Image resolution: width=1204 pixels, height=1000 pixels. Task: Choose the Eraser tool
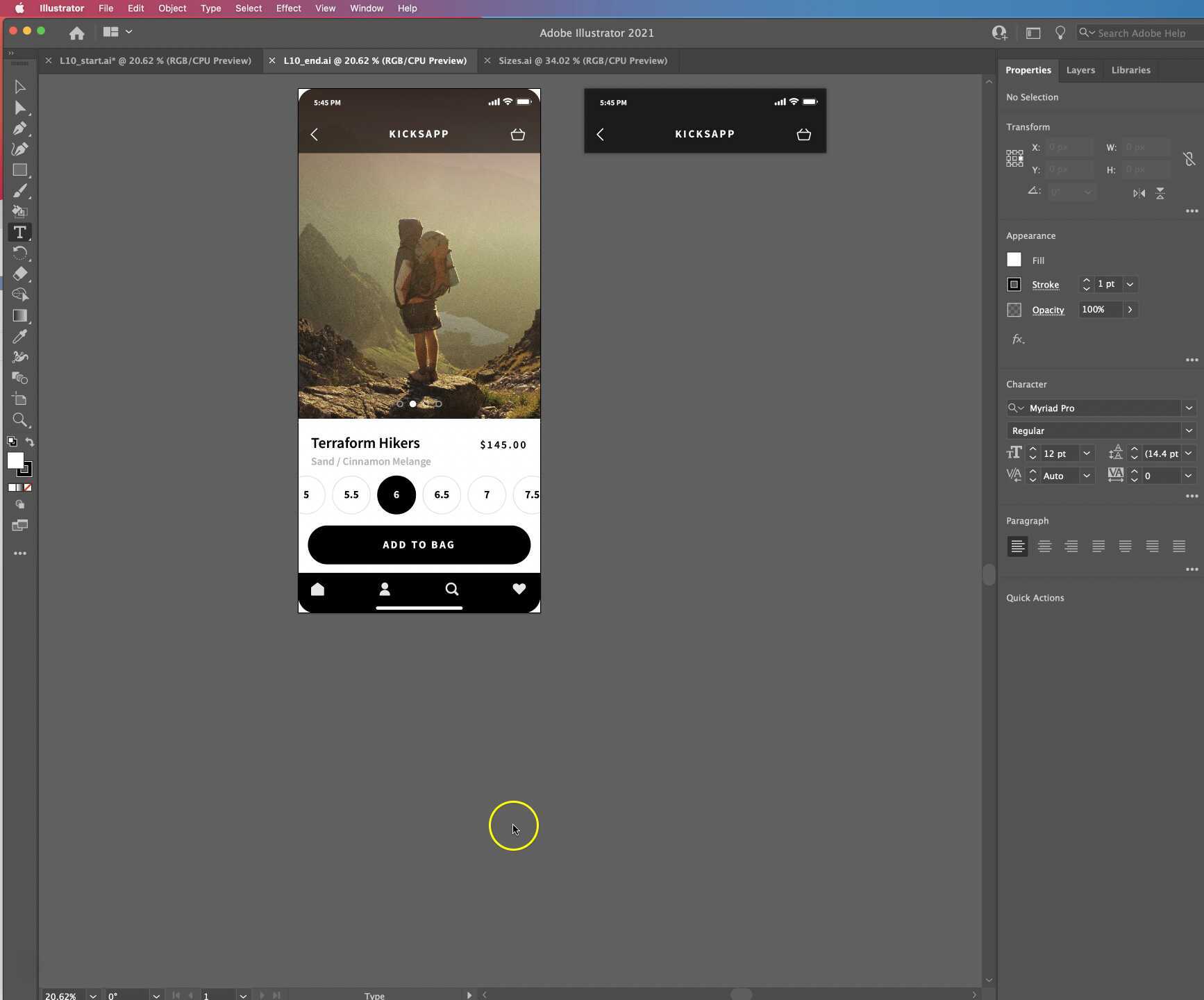coord(20,274)
